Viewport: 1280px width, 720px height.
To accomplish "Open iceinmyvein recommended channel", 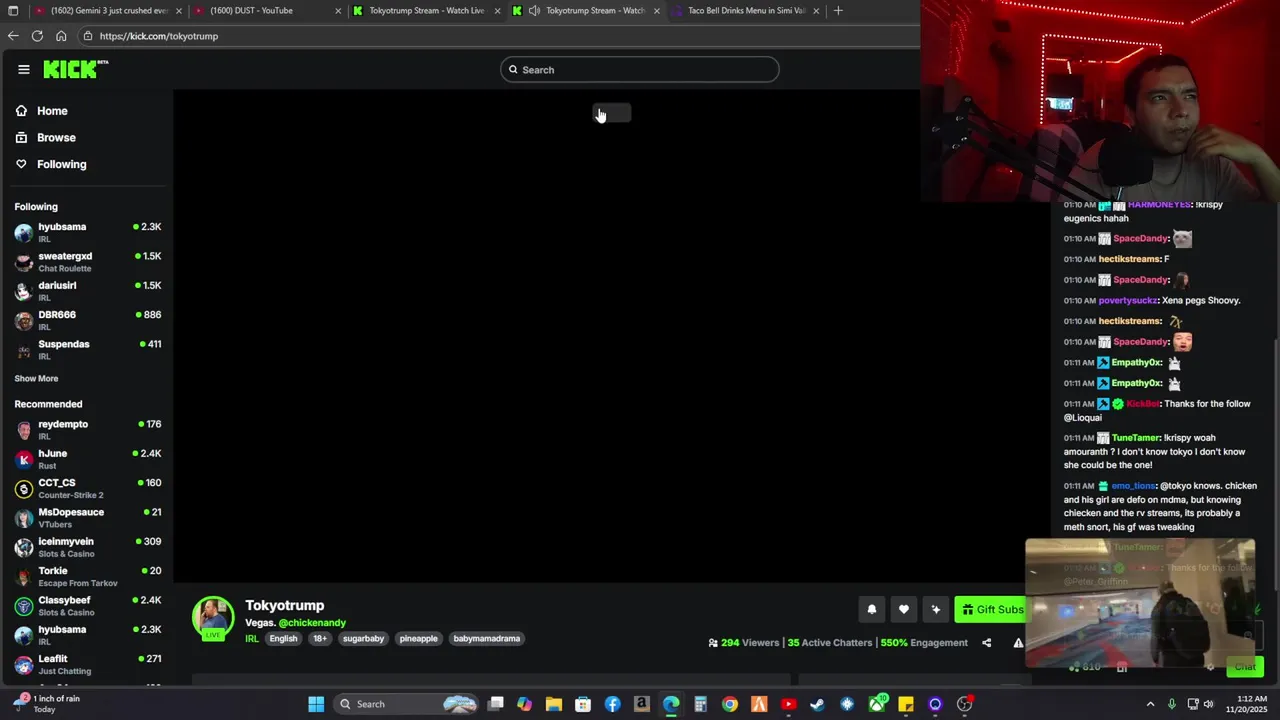I will click(88, 547).
